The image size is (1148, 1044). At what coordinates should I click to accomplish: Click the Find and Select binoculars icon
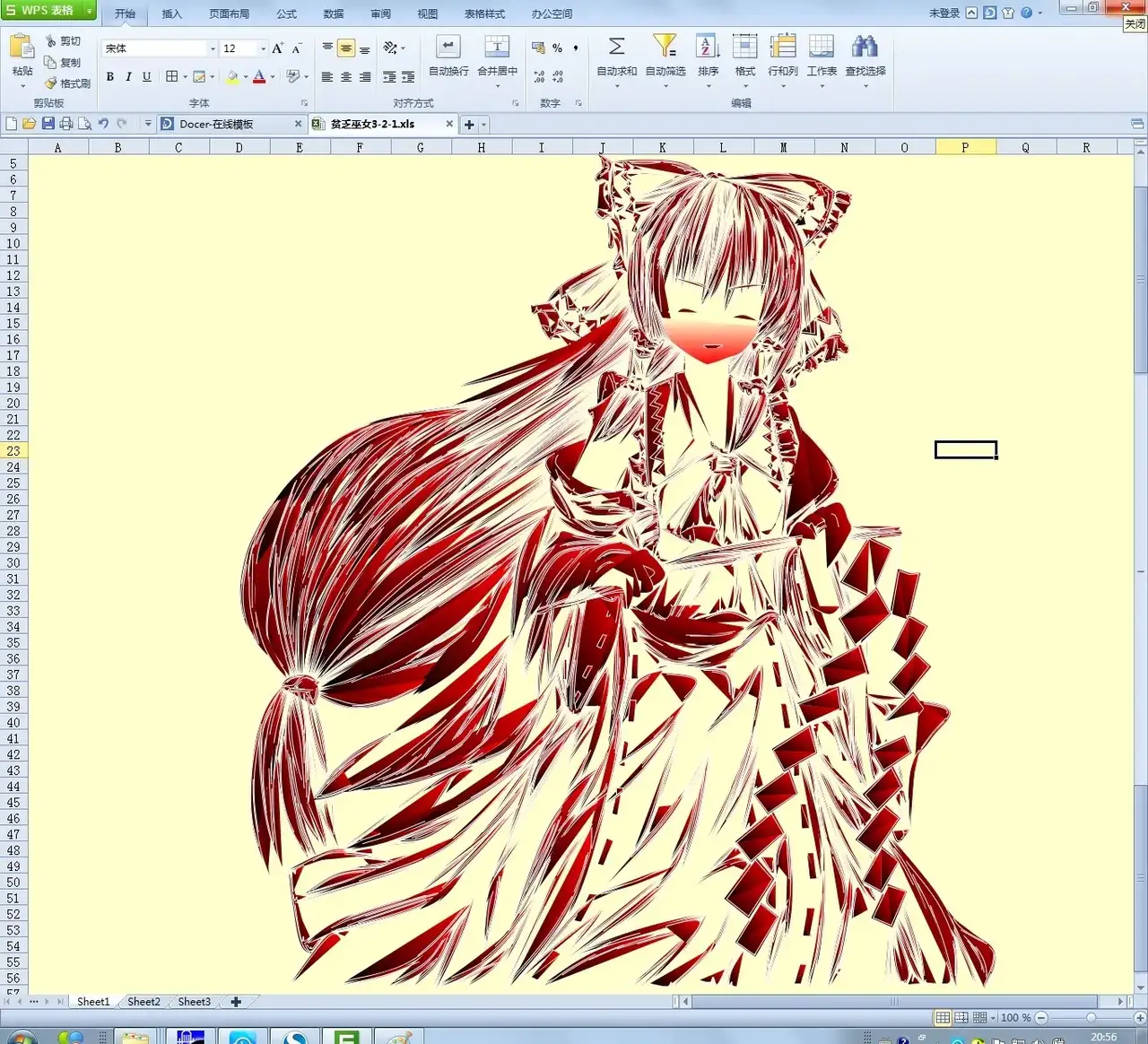tap(865, 47)
